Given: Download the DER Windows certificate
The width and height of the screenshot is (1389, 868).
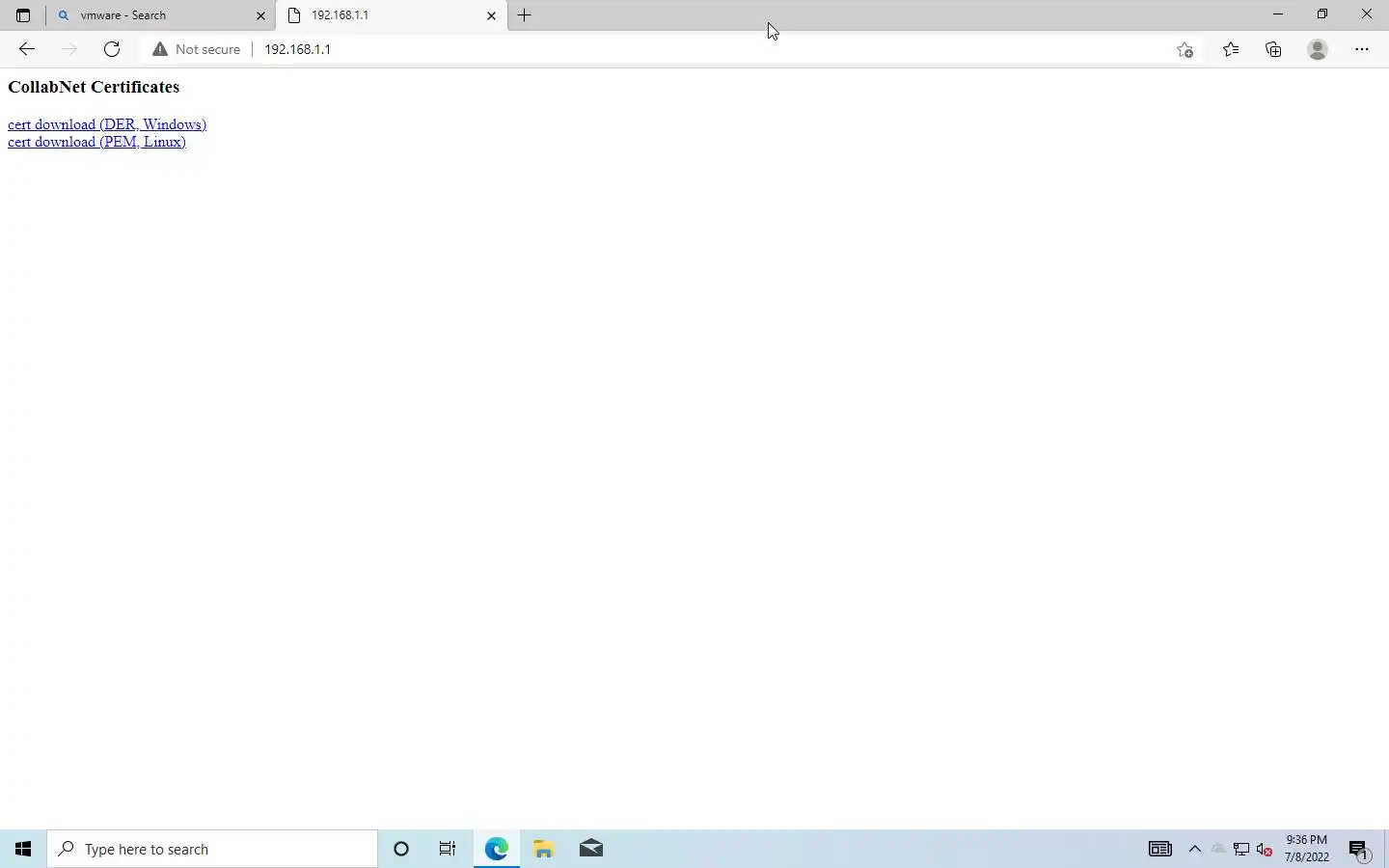Looking at the screenshot, I should [x=107, y=124].
